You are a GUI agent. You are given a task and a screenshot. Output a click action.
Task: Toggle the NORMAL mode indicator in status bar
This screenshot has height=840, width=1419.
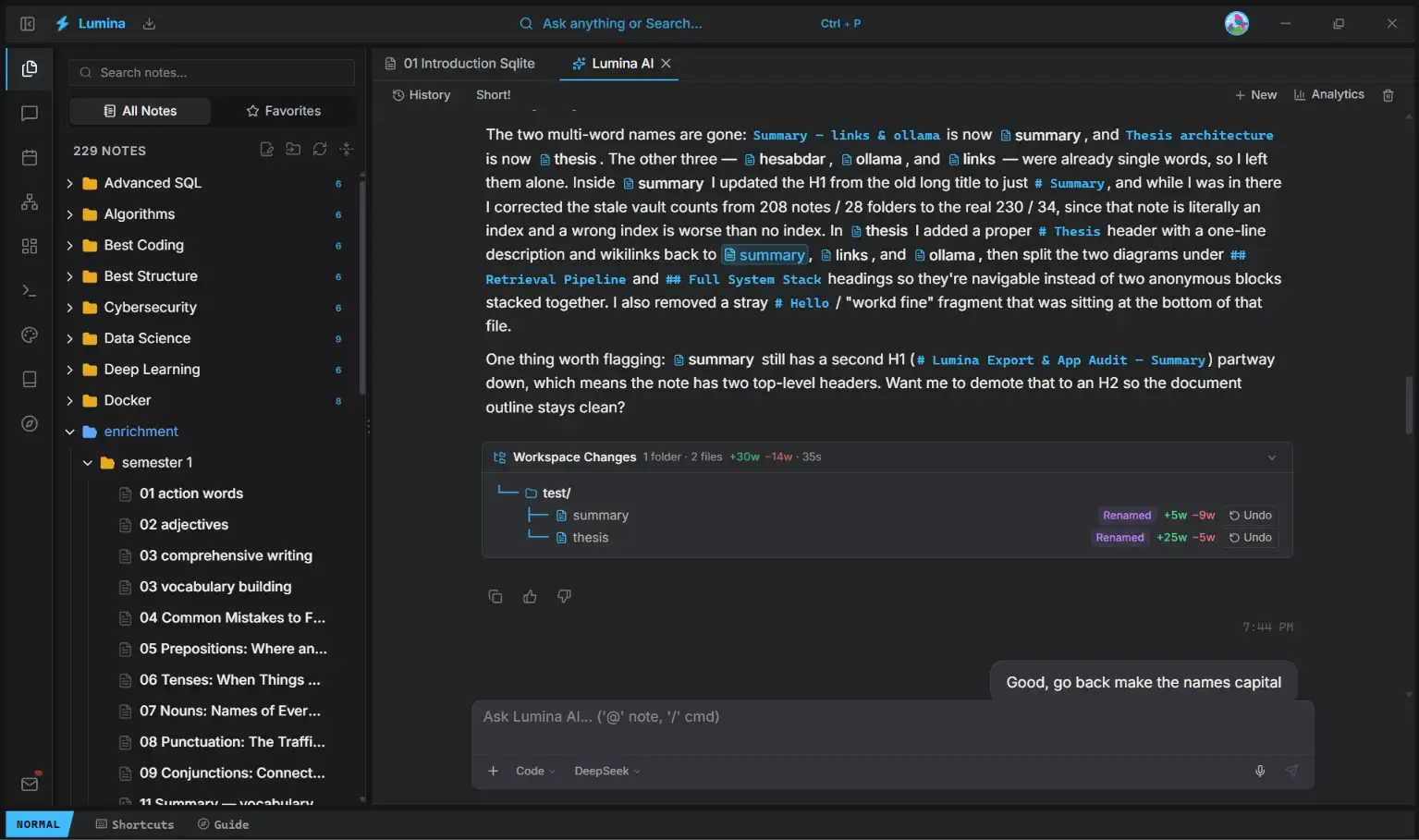pos(38,824)
